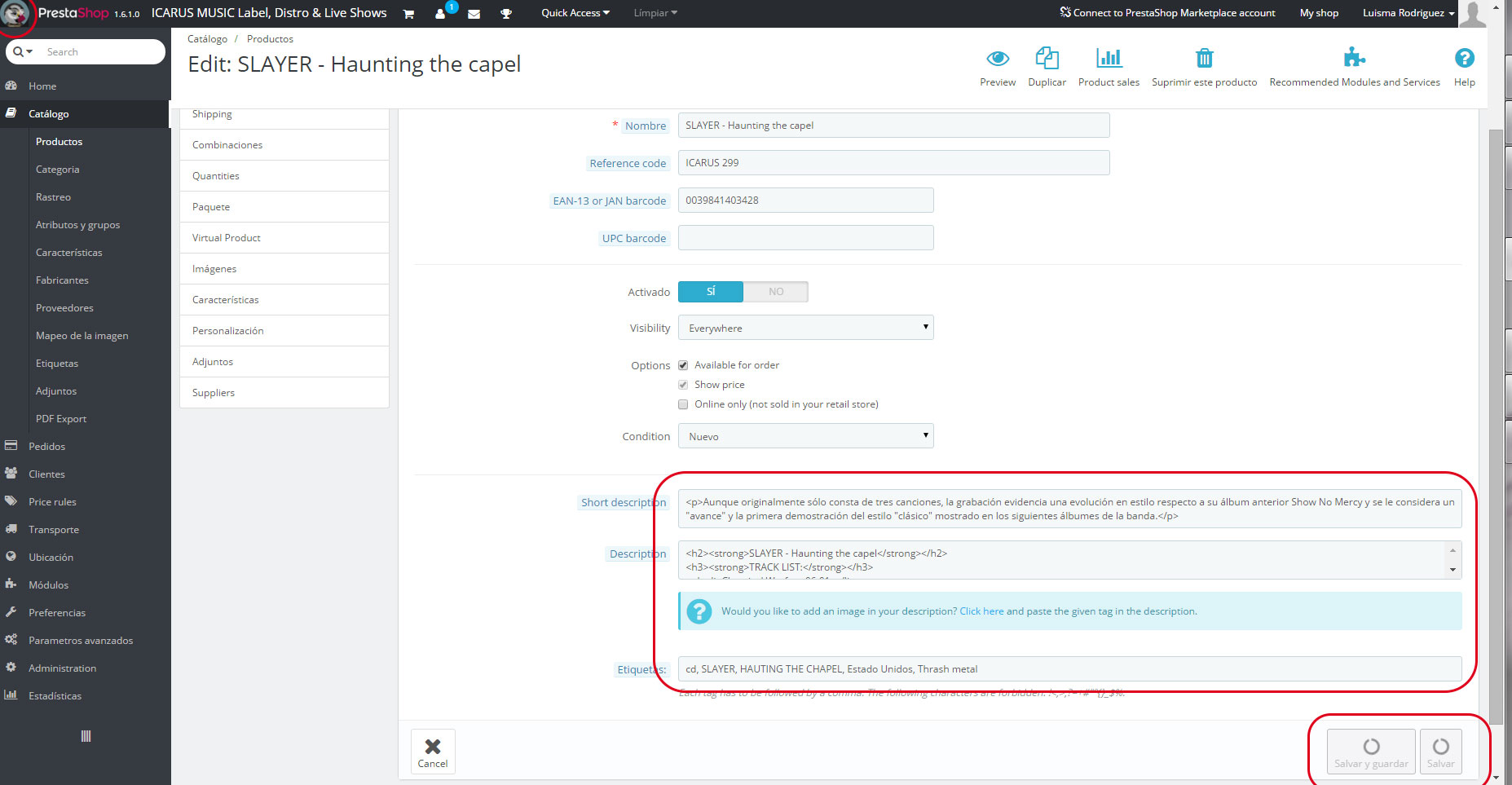Click the Cancel button
This screenshot has width=1512, height=785.
pyautogui.click(x=433, y=752)
